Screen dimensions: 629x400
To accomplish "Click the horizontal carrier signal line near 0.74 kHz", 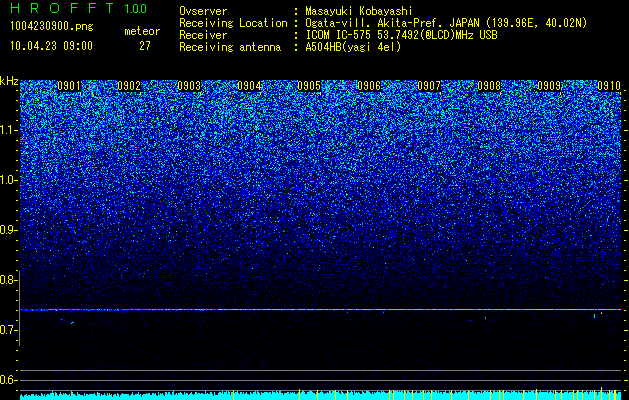I will pos(320,310).
